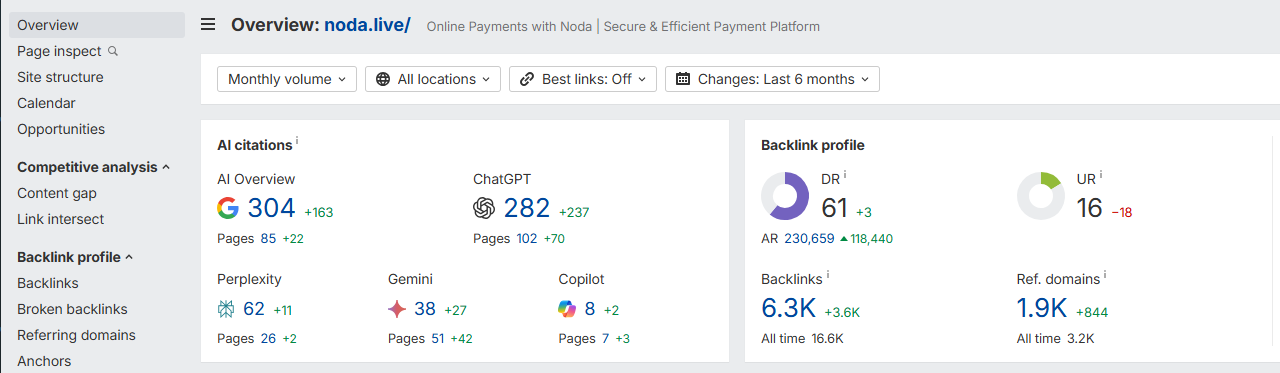This screenshot has width=1280, height=373.
Task: Click the AI Overview count 304
Action: [272, 208]
